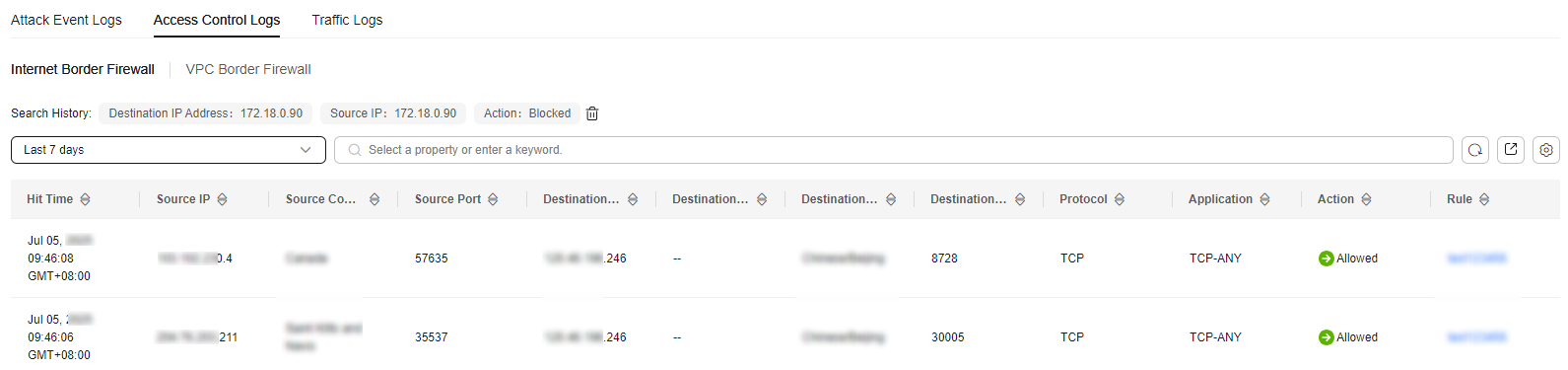Apply Action: Blocked history filter
The width and height of the screenshot is (1568, 370).
527,113
